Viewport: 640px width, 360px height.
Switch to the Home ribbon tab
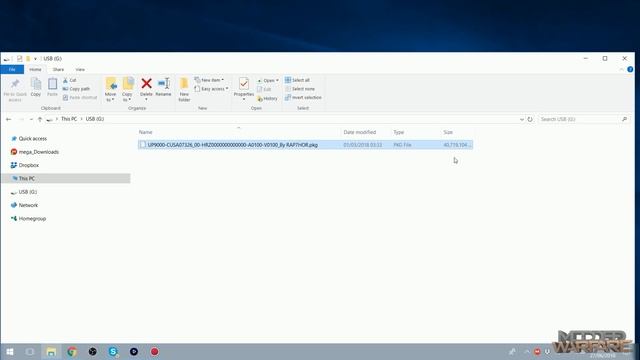[x=35, y=70]
